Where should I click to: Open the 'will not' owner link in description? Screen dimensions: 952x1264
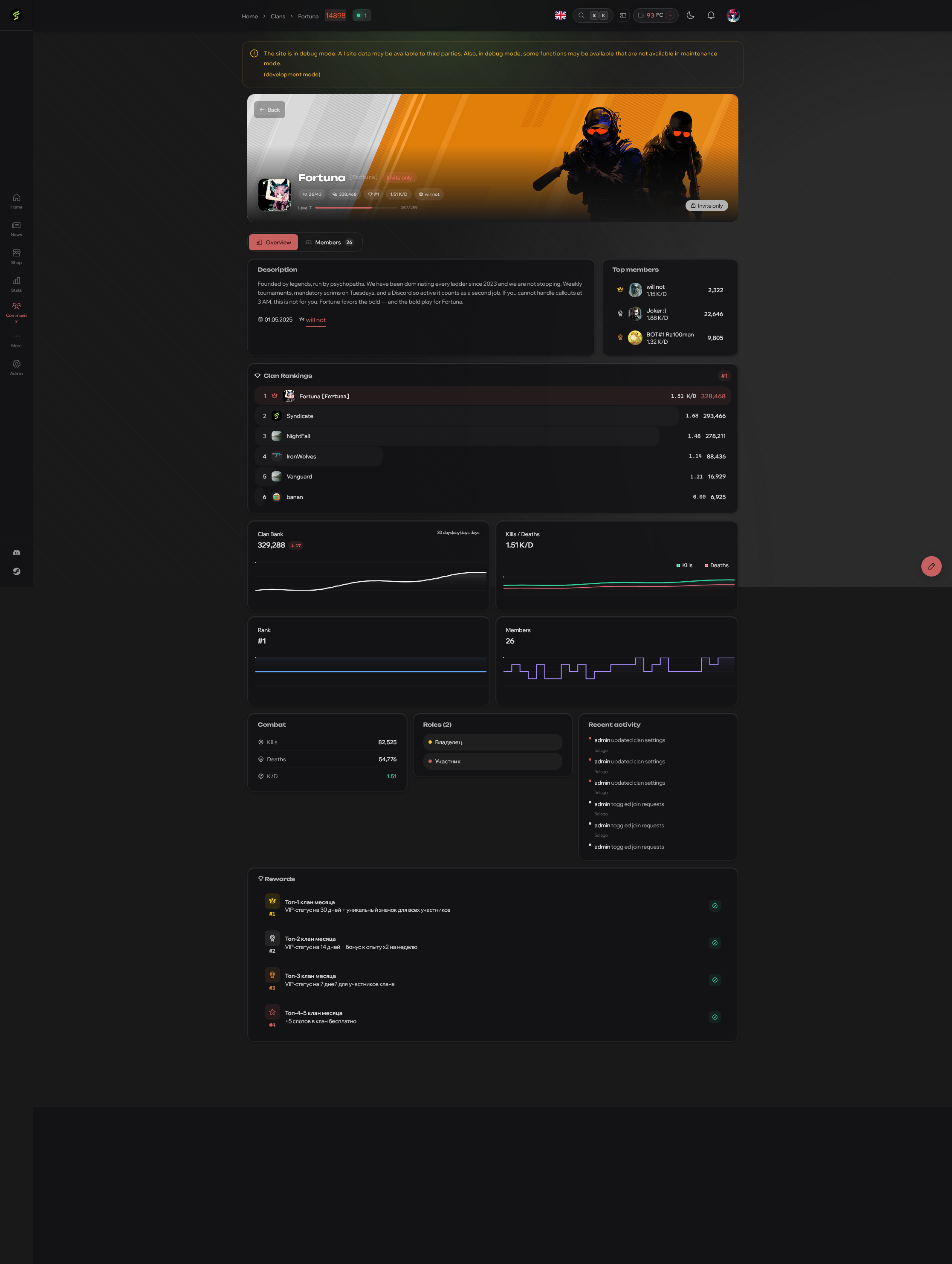point(315,320)
